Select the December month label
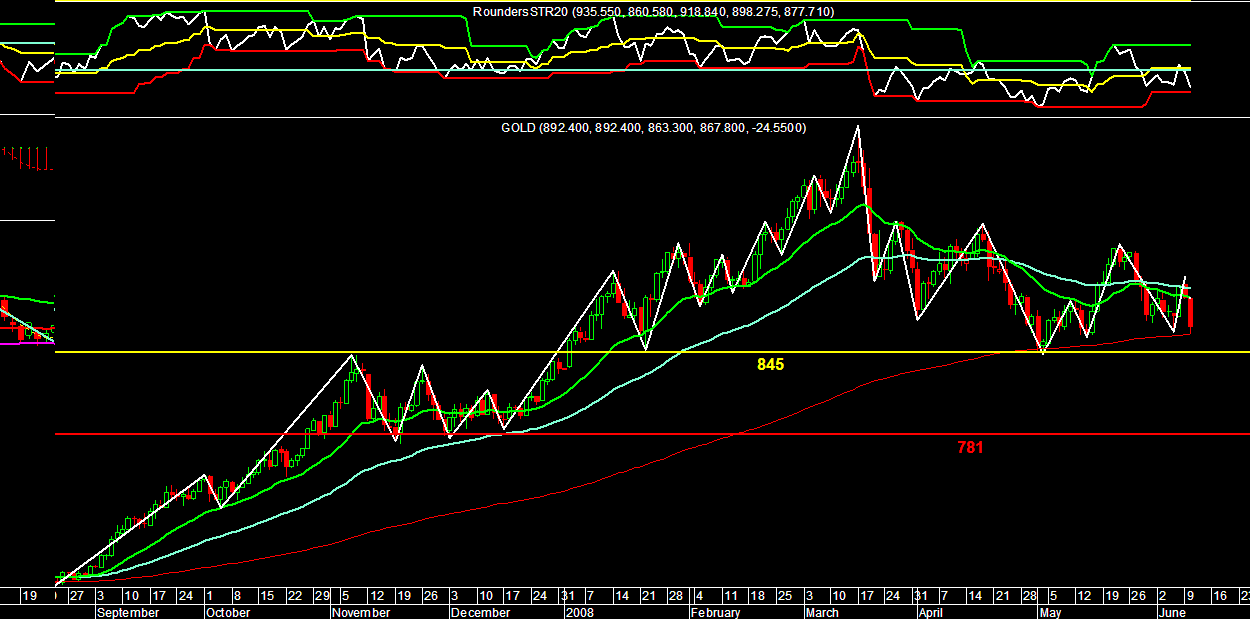 click(x=481, y=612)
